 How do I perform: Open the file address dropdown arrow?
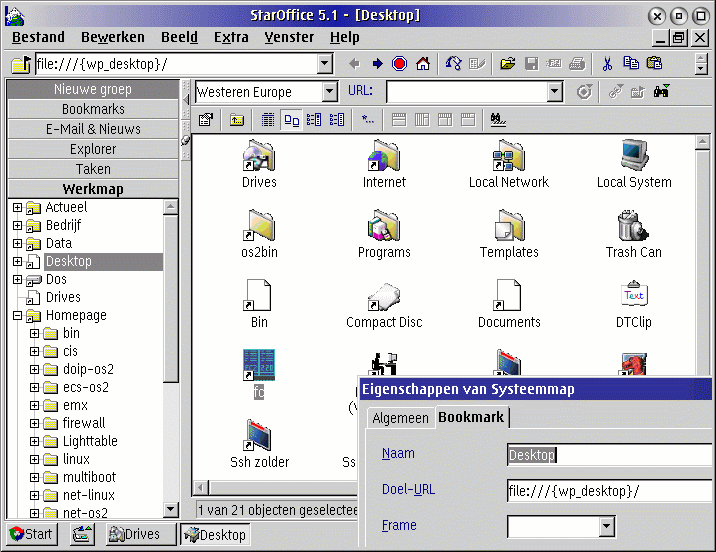[x=325, y=63]
